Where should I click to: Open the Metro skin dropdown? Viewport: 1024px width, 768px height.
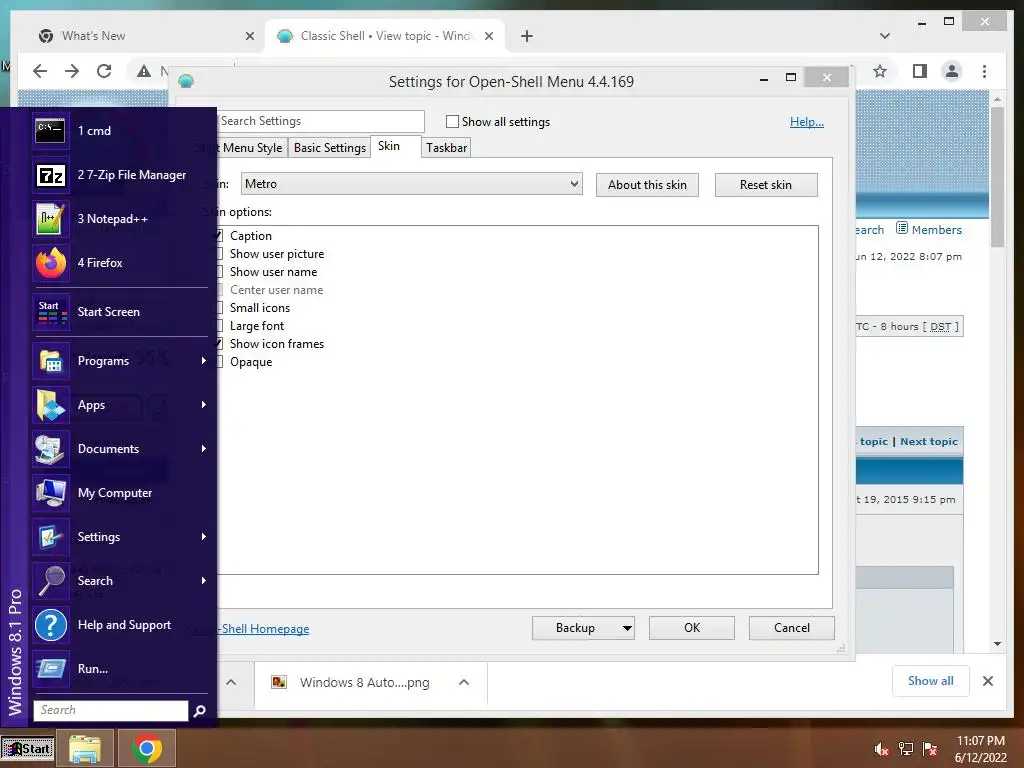[411, 184]
